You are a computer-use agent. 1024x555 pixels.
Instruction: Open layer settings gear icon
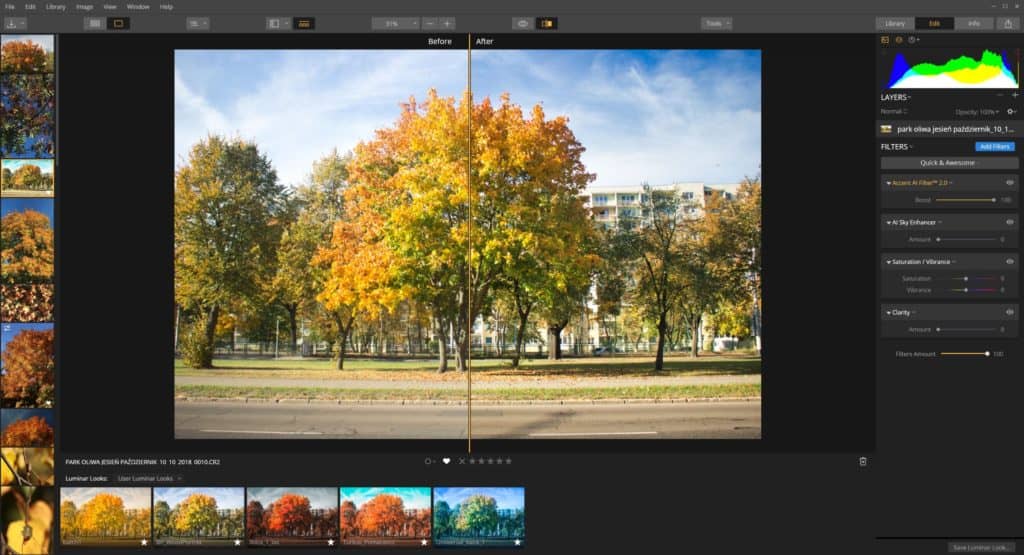point(1011,112)
